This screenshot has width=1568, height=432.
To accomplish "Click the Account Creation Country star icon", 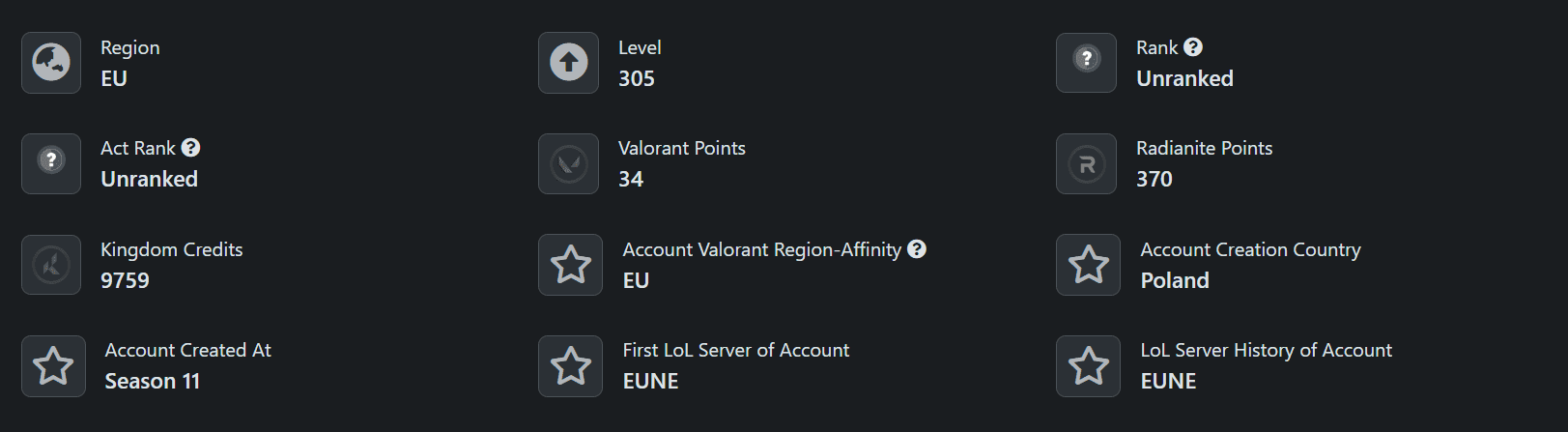I will click(x=1088, y=265).
